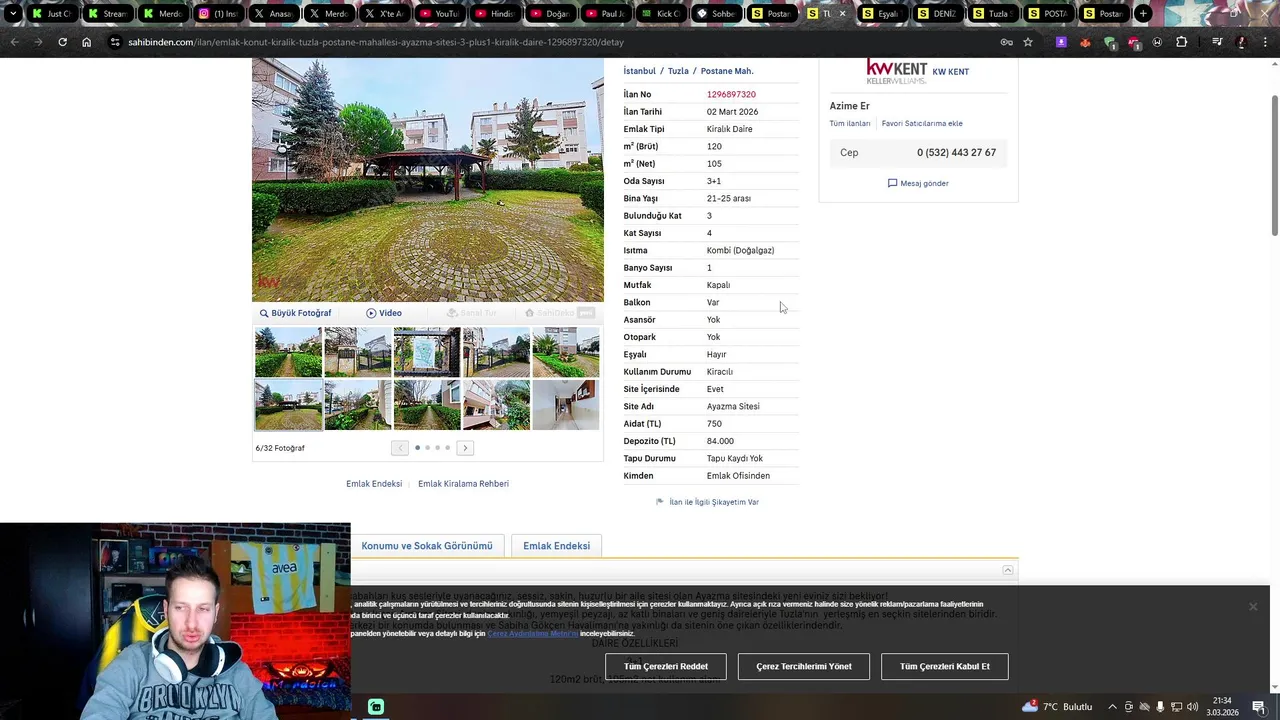Collapse the description section arrow

tap(1008, 570)
